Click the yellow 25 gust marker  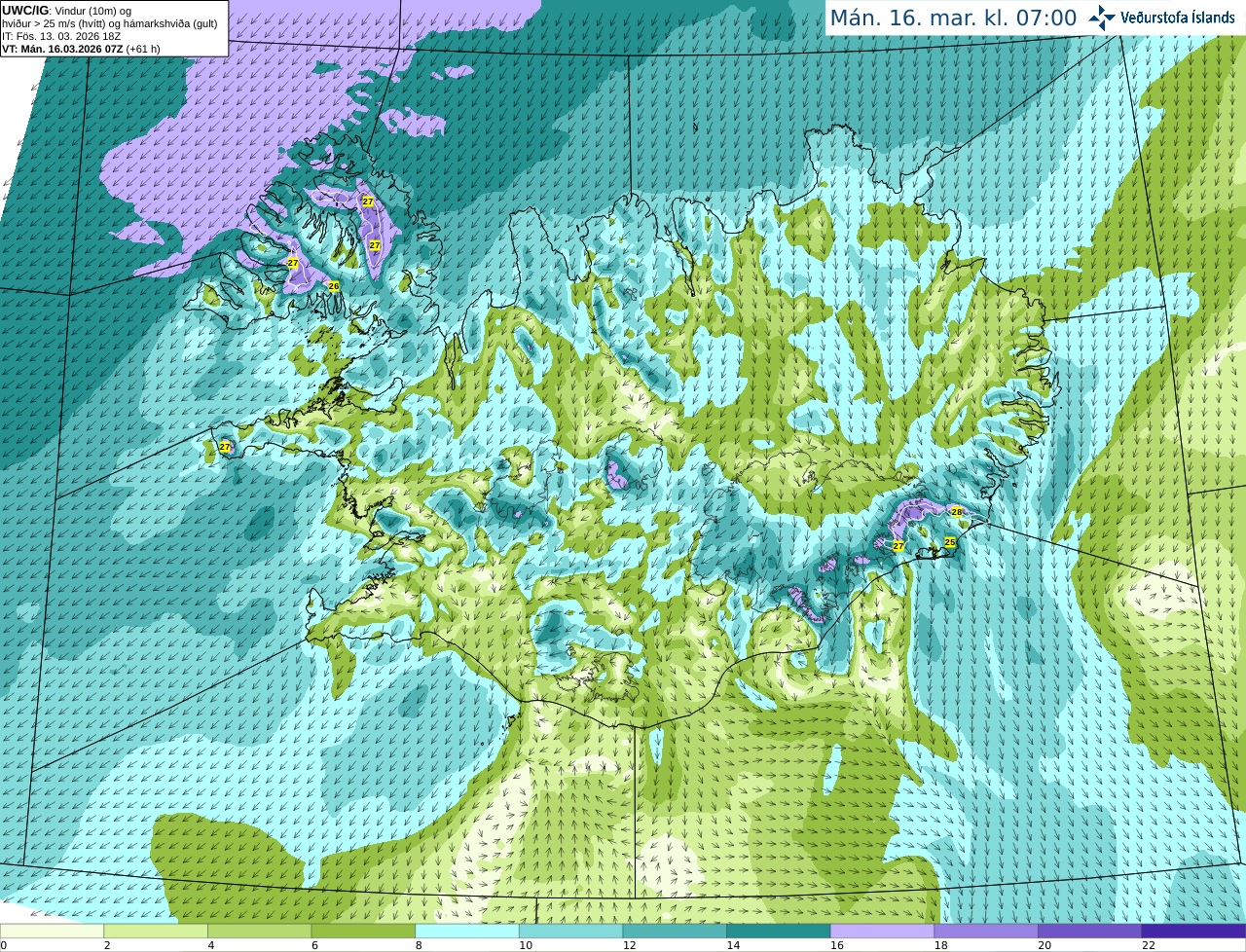(950, 542)
